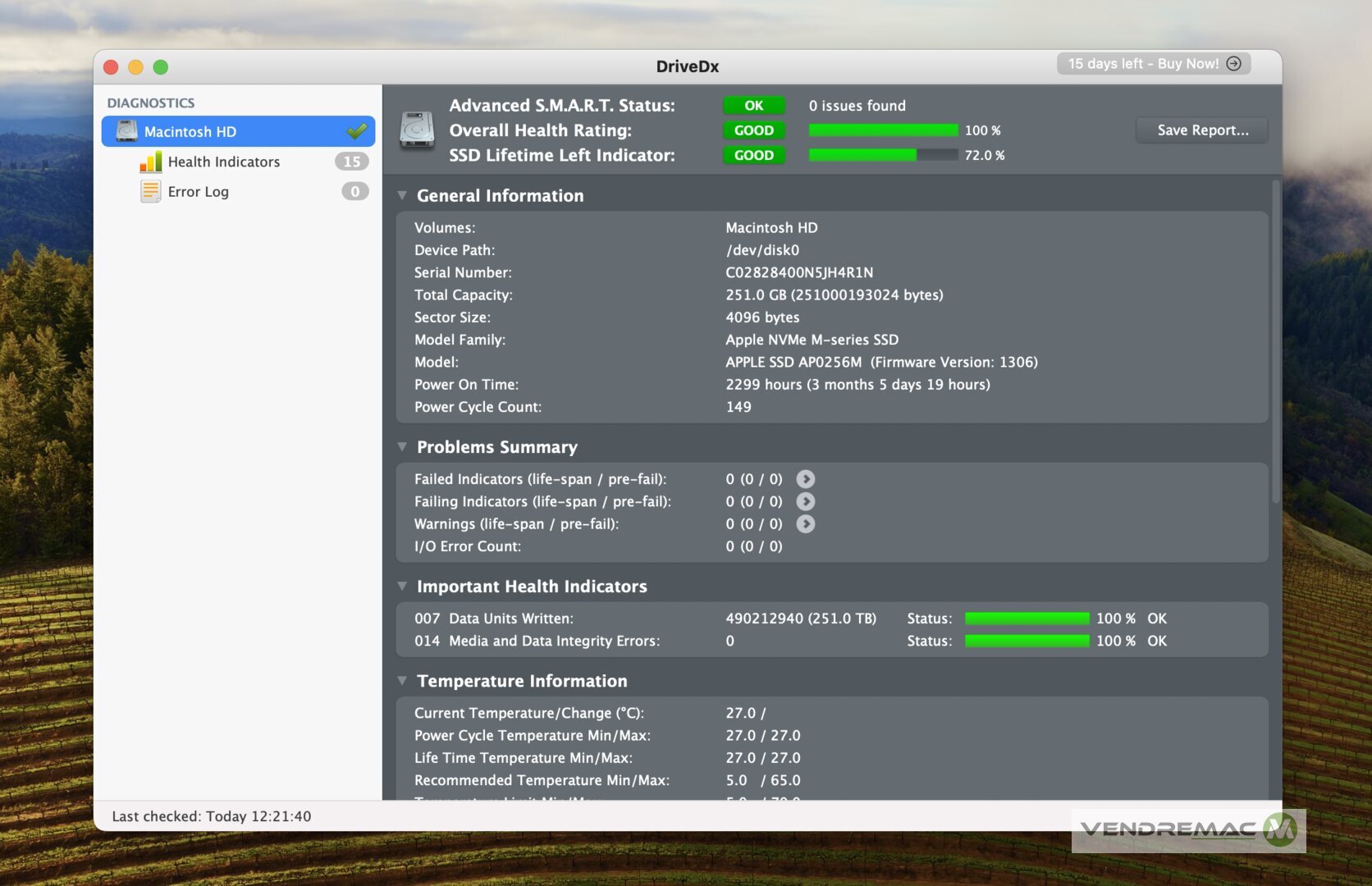1372x886 pixels.
Task: Click the Error Log document icon
Action: click(x=150, y=191)
